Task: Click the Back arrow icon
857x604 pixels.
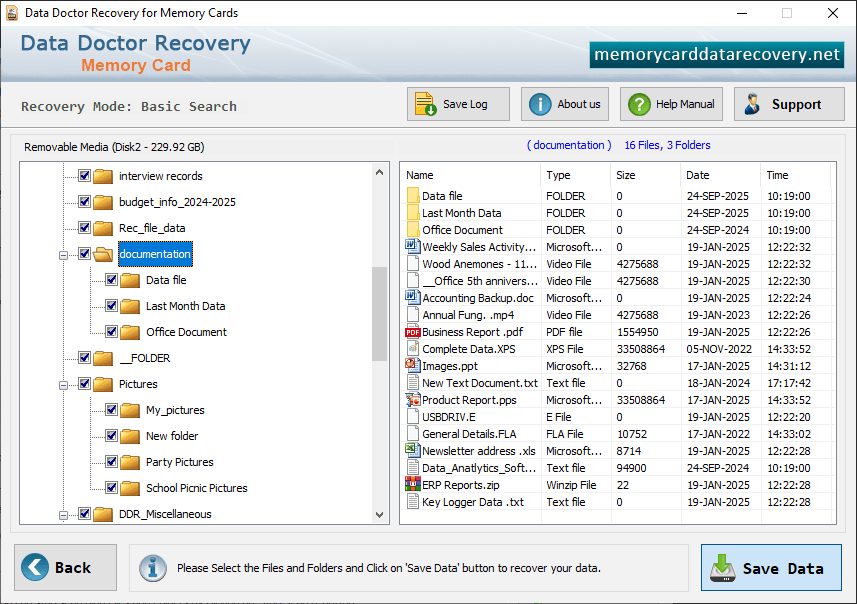Action: point(34,567)
